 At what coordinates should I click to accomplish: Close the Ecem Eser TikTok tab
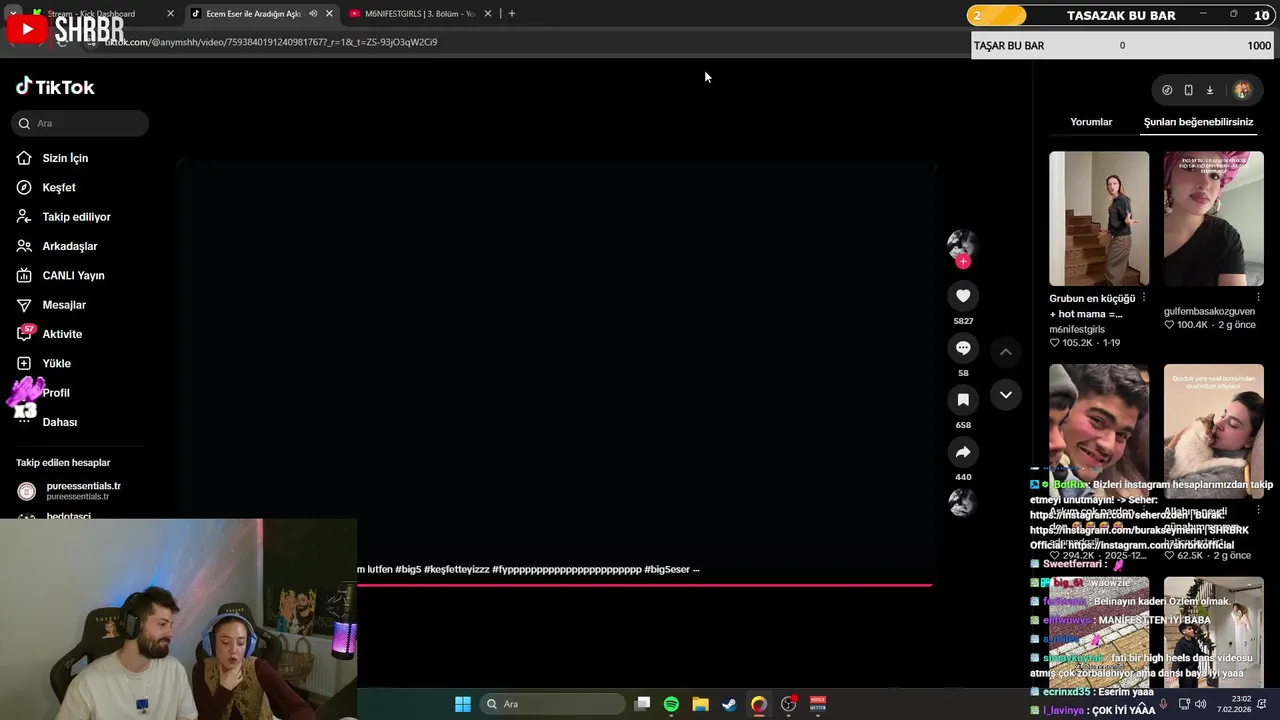pyautogui.click(x=329, y=13)
